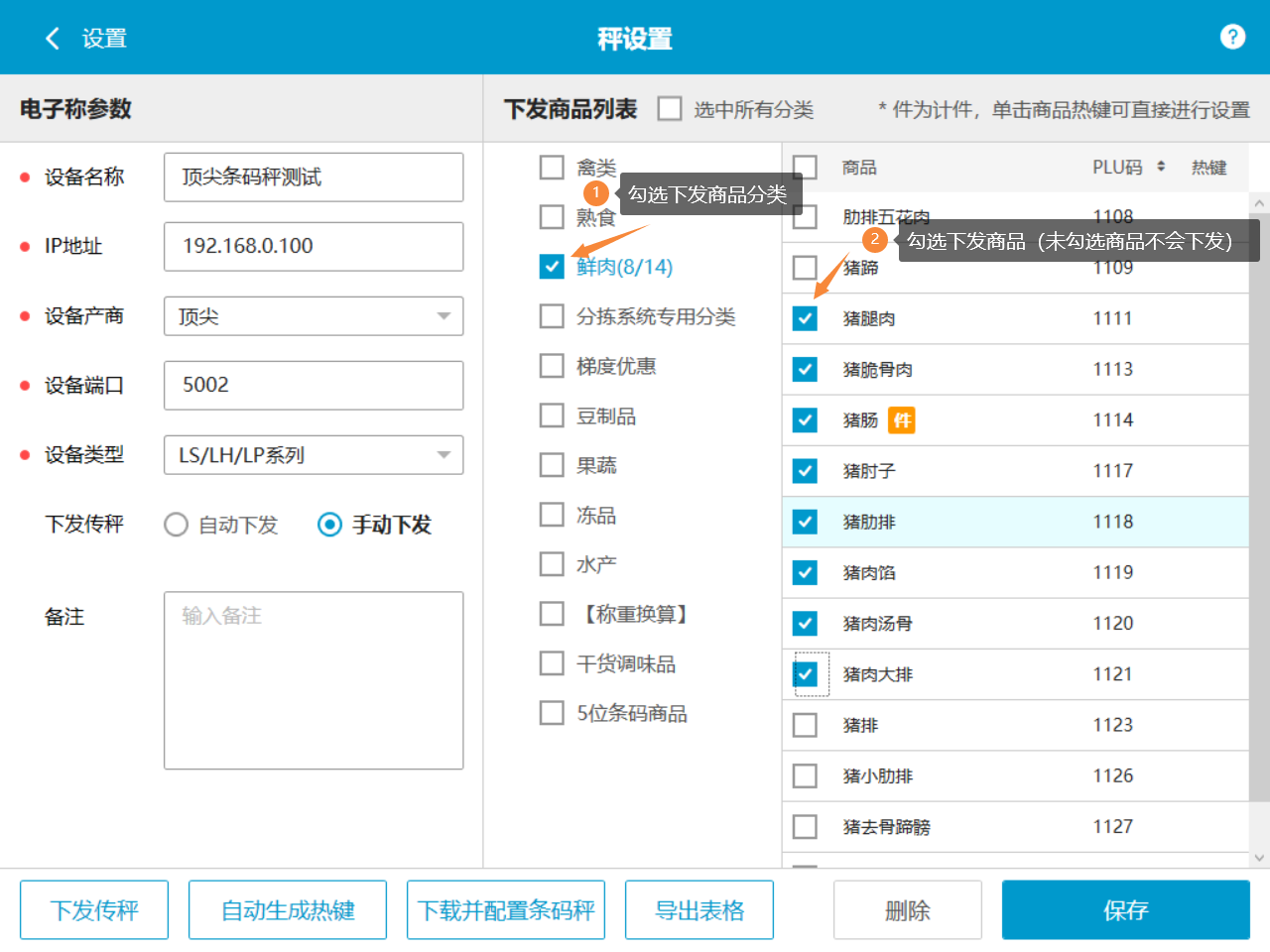The height and width of the screenshot is (952, 1270).
Task: Check the 选中所有分类 checkbox
Action: point(670,108)
